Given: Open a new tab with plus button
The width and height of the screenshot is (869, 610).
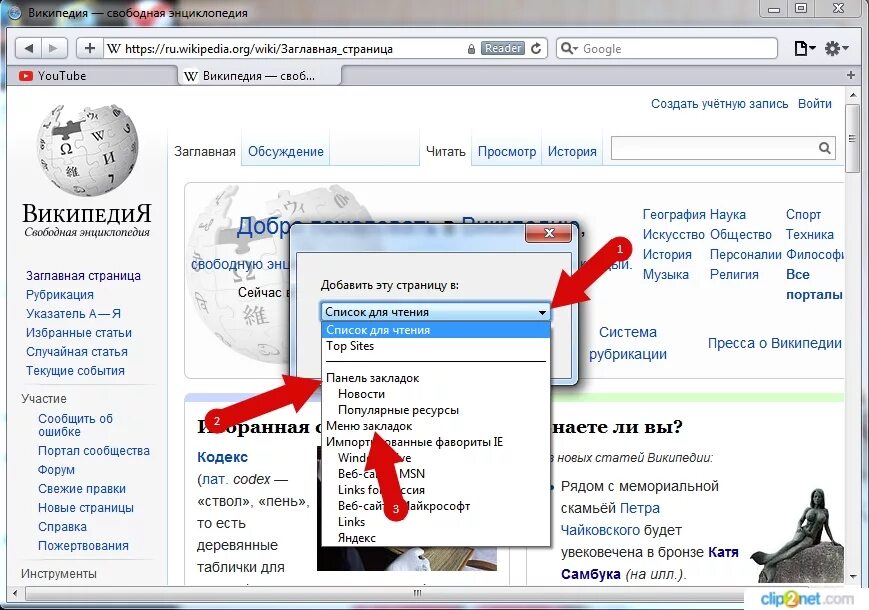Looking at the screenshot, I should point(851,75).
